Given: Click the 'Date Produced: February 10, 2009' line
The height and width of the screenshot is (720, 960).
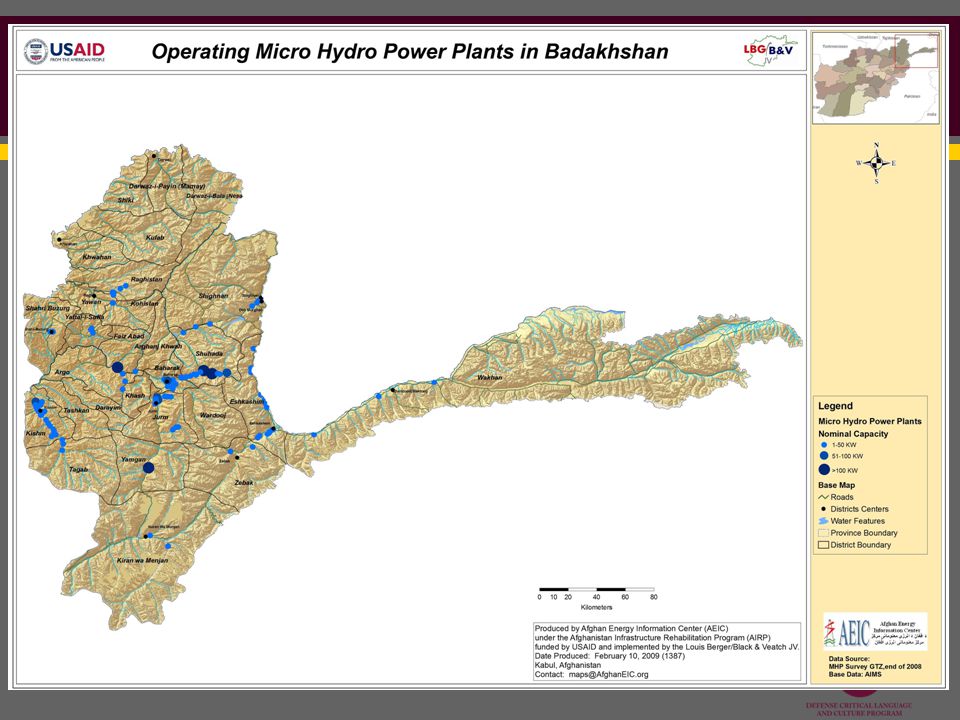Looking at the screenshot, I should tap(610, 656).
